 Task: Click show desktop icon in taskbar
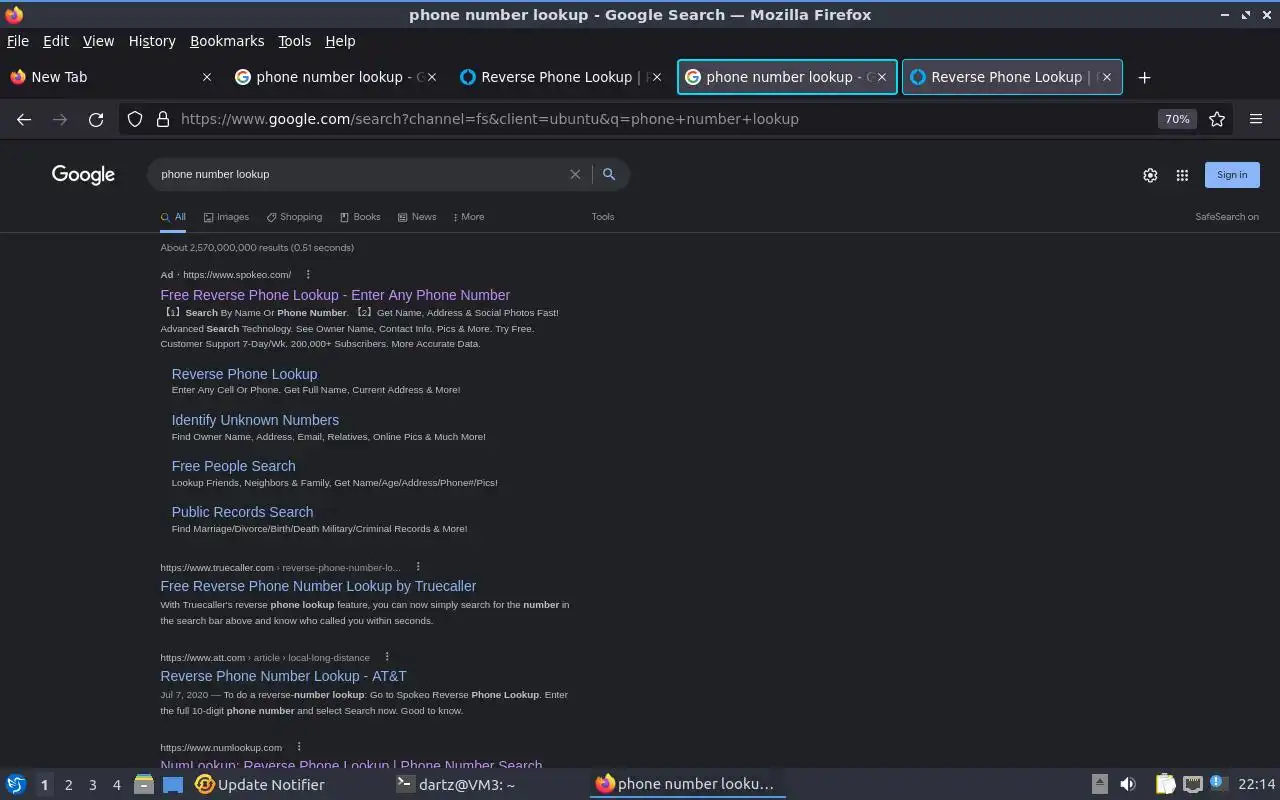(x=173, y=784)
